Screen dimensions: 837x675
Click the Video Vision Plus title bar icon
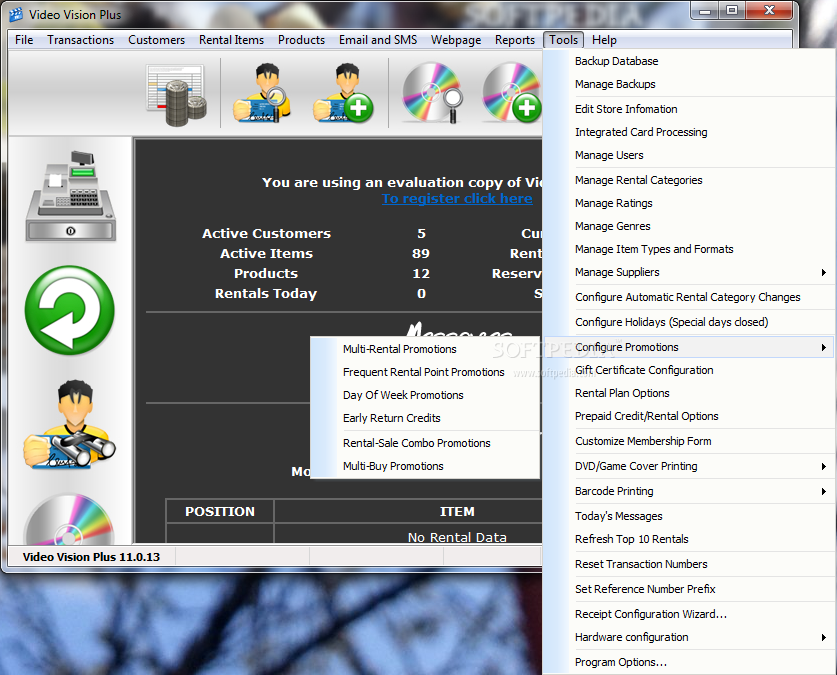16,14
